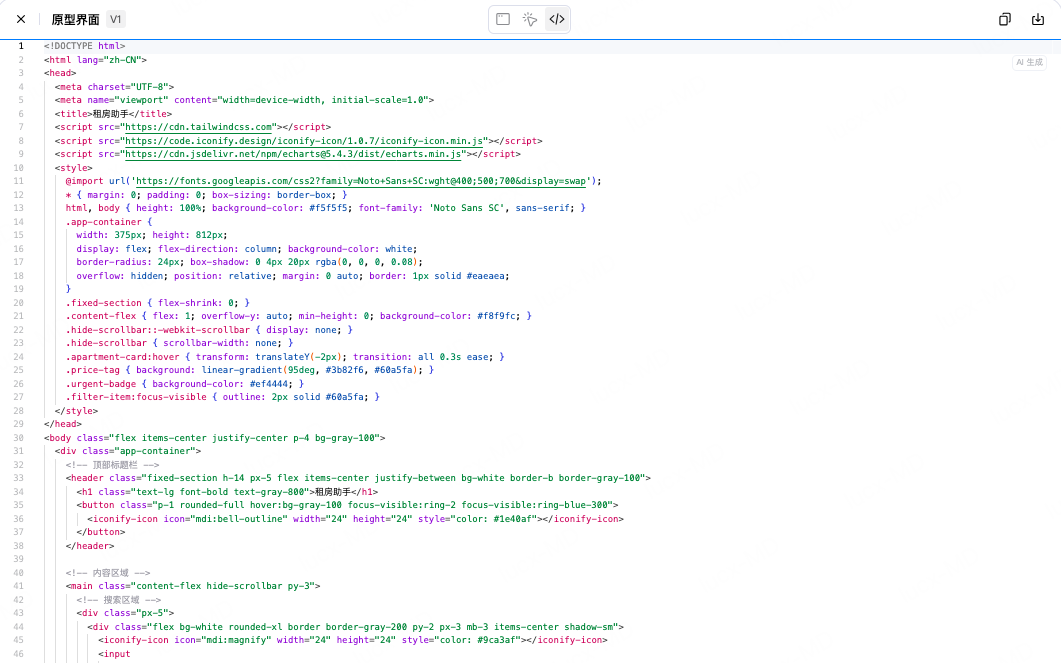1061x663 pixels.
Task: Click the mdi:magnify iconify-icon line
Action: [x=353, y=640]
